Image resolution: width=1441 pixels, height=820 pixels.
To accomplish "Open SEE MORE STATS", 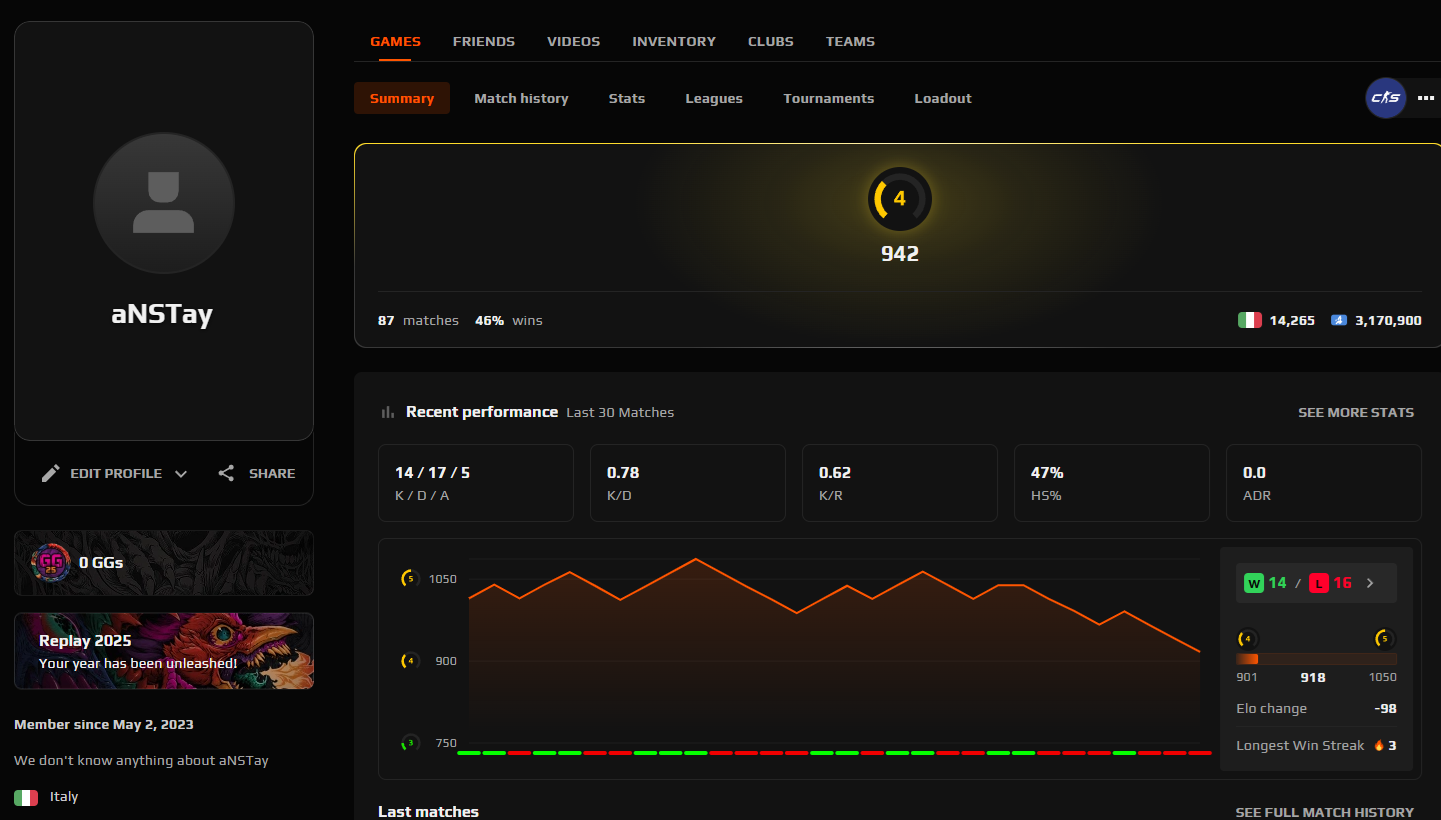I will pos(1356,412).
